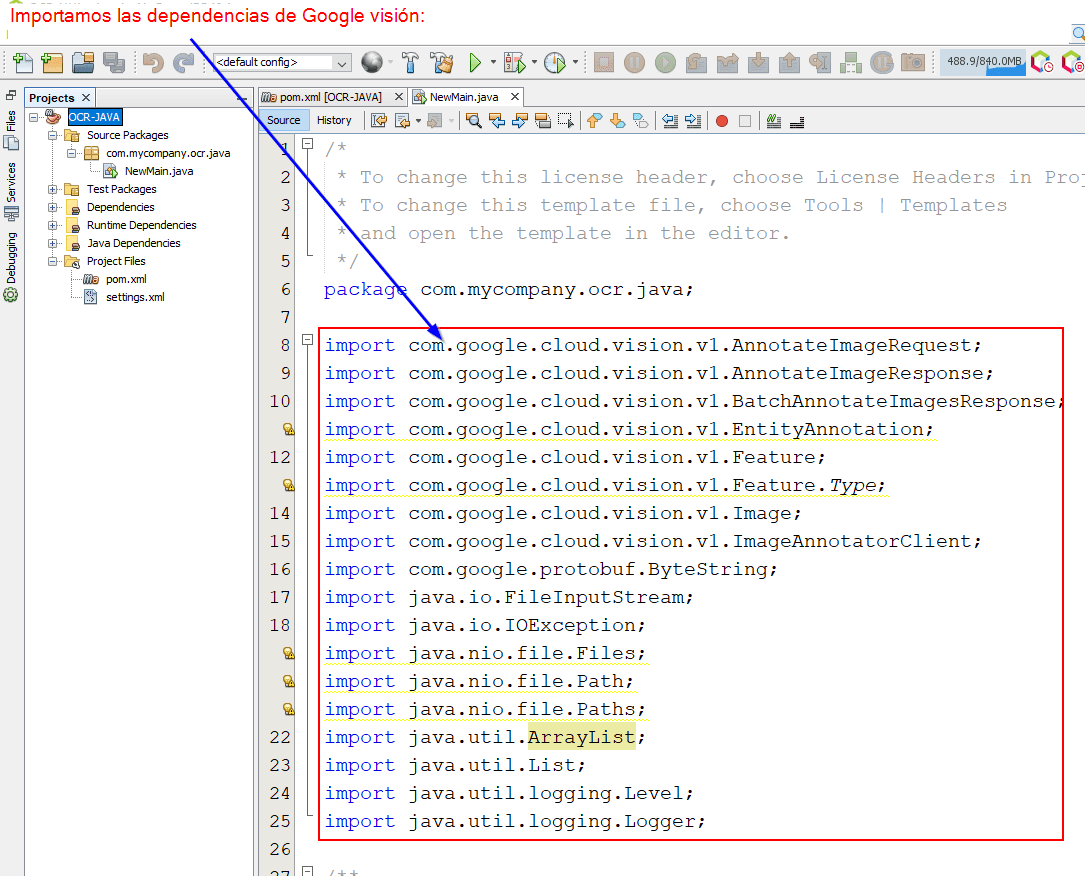This screenshot has width=1085, height=876.
Task: Select settings.xml in Project Files
Action: [135, 297]
